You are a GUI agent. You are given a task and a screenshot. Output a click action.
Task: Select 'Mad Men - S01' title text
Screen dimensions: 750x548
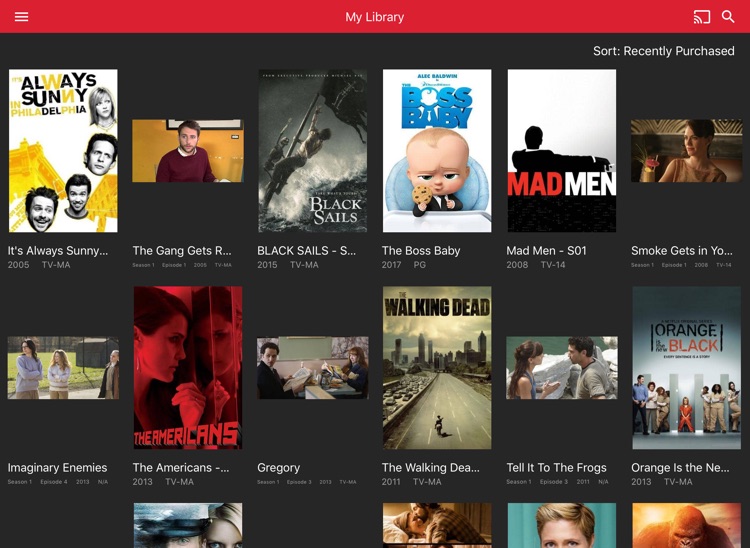[x=546, y=251]
